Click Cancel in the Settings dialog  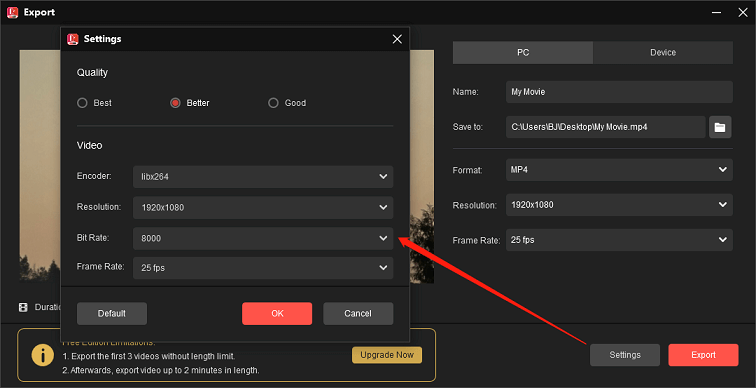358,313
